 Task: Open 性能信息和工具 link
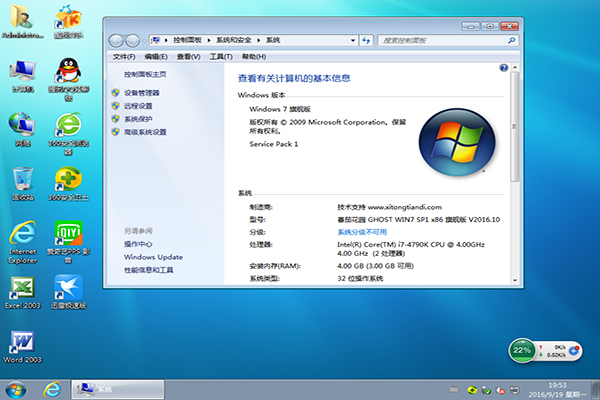tap(148, 270)
